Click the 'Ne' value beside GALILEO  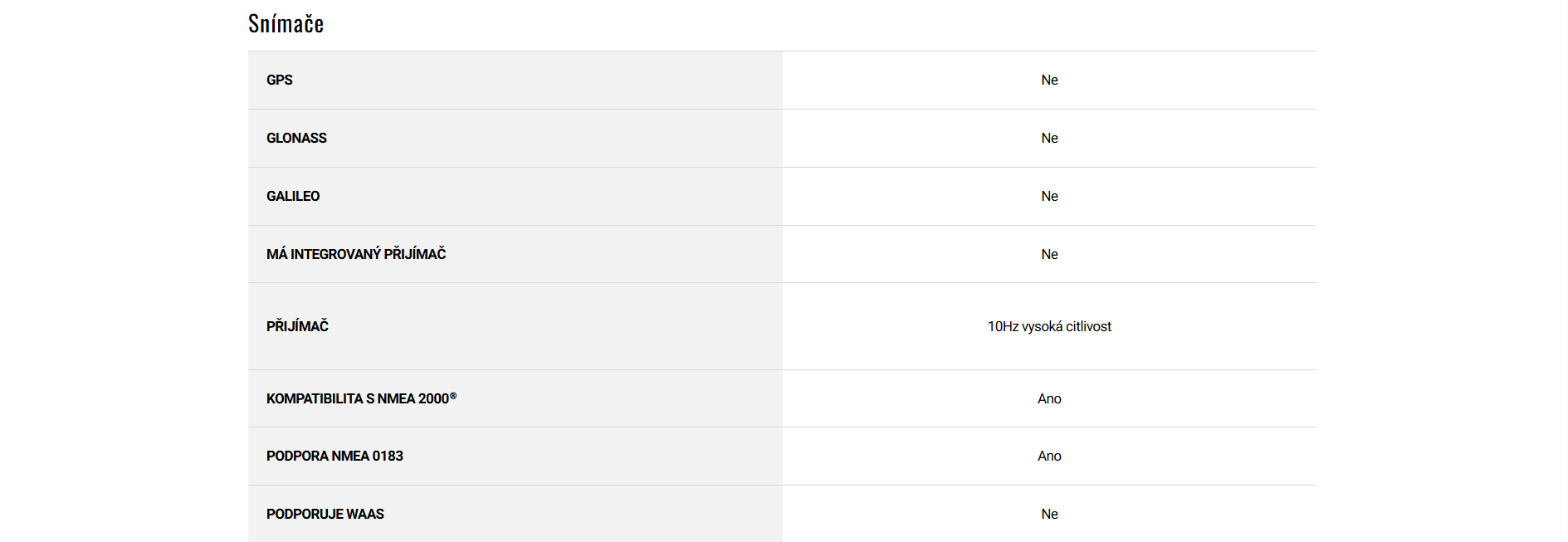point(1049,197)
